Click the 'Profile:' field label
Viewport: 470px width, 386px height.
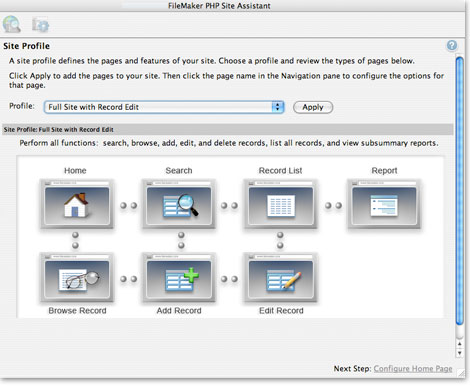click(x=22, y=106)
